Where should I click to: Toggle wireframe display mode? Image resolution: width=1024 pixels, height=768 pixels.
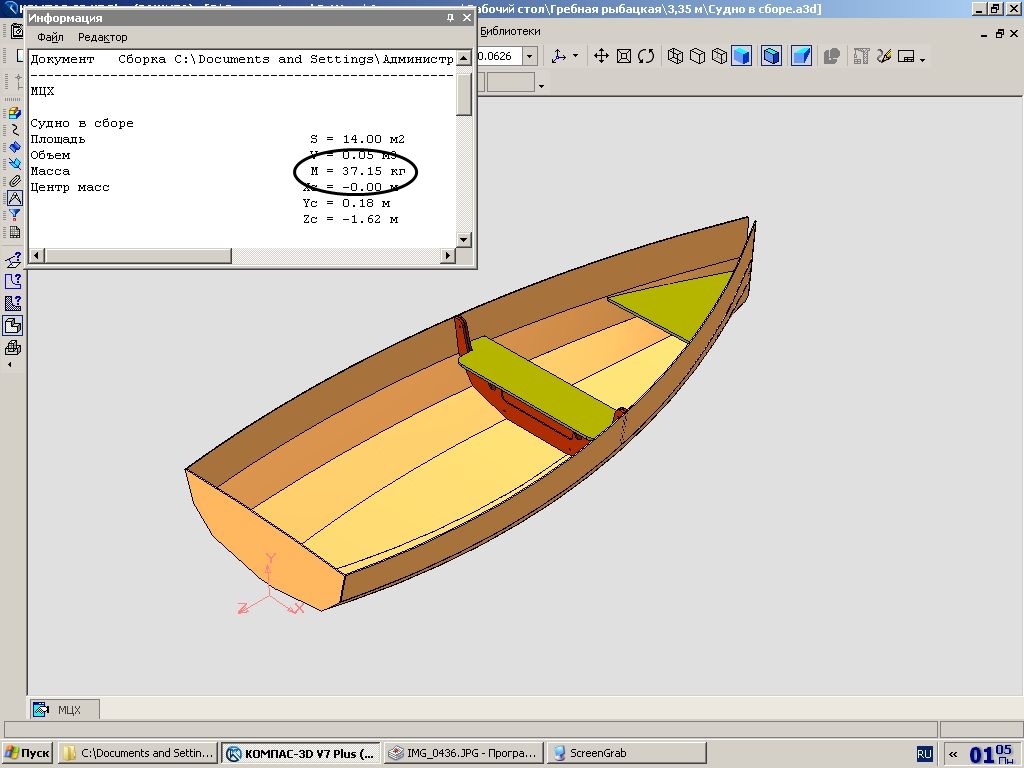pos(675,56)
